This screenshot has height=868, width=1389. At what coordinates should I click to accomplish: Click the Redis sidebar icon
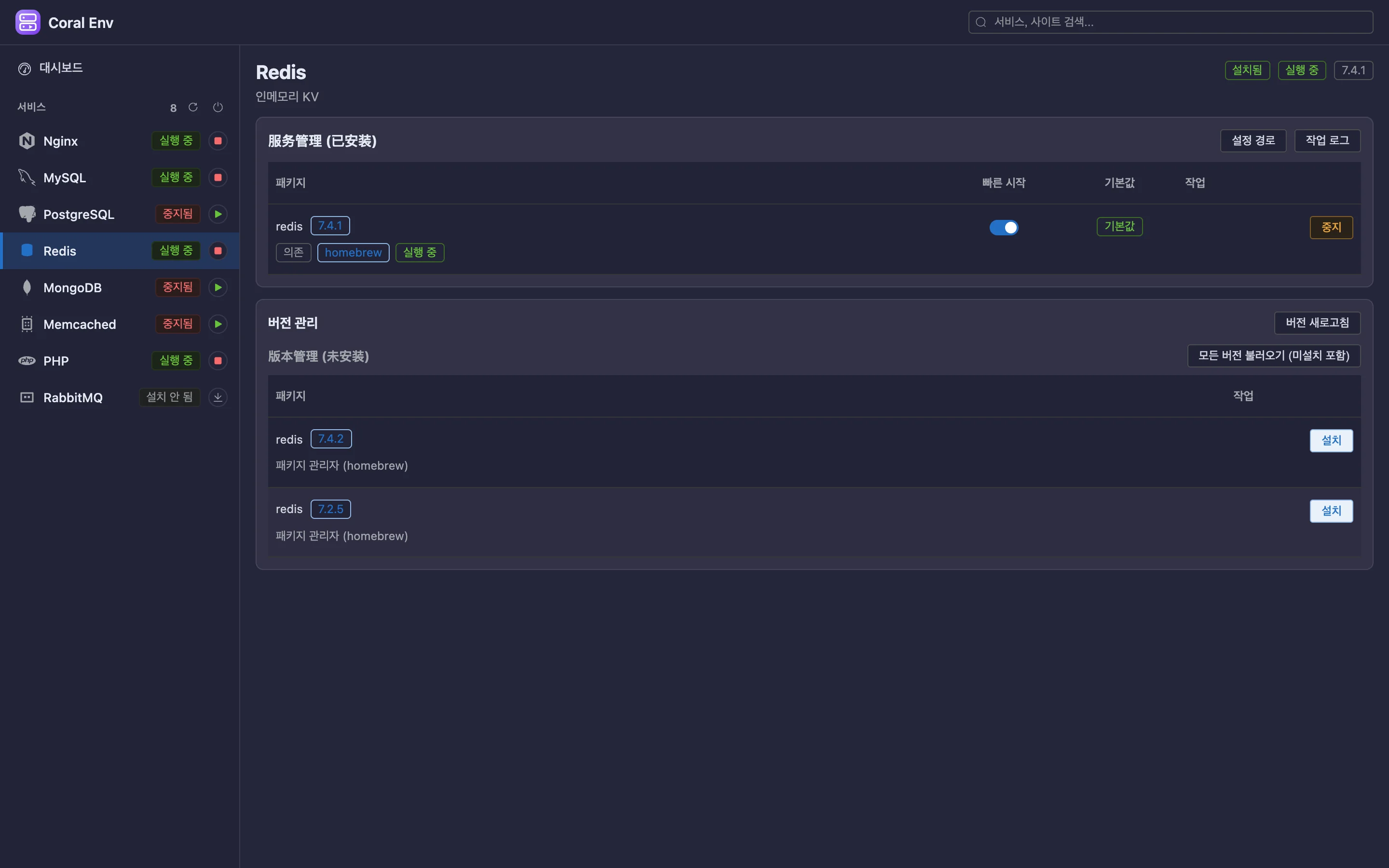(x=27, y=250)
